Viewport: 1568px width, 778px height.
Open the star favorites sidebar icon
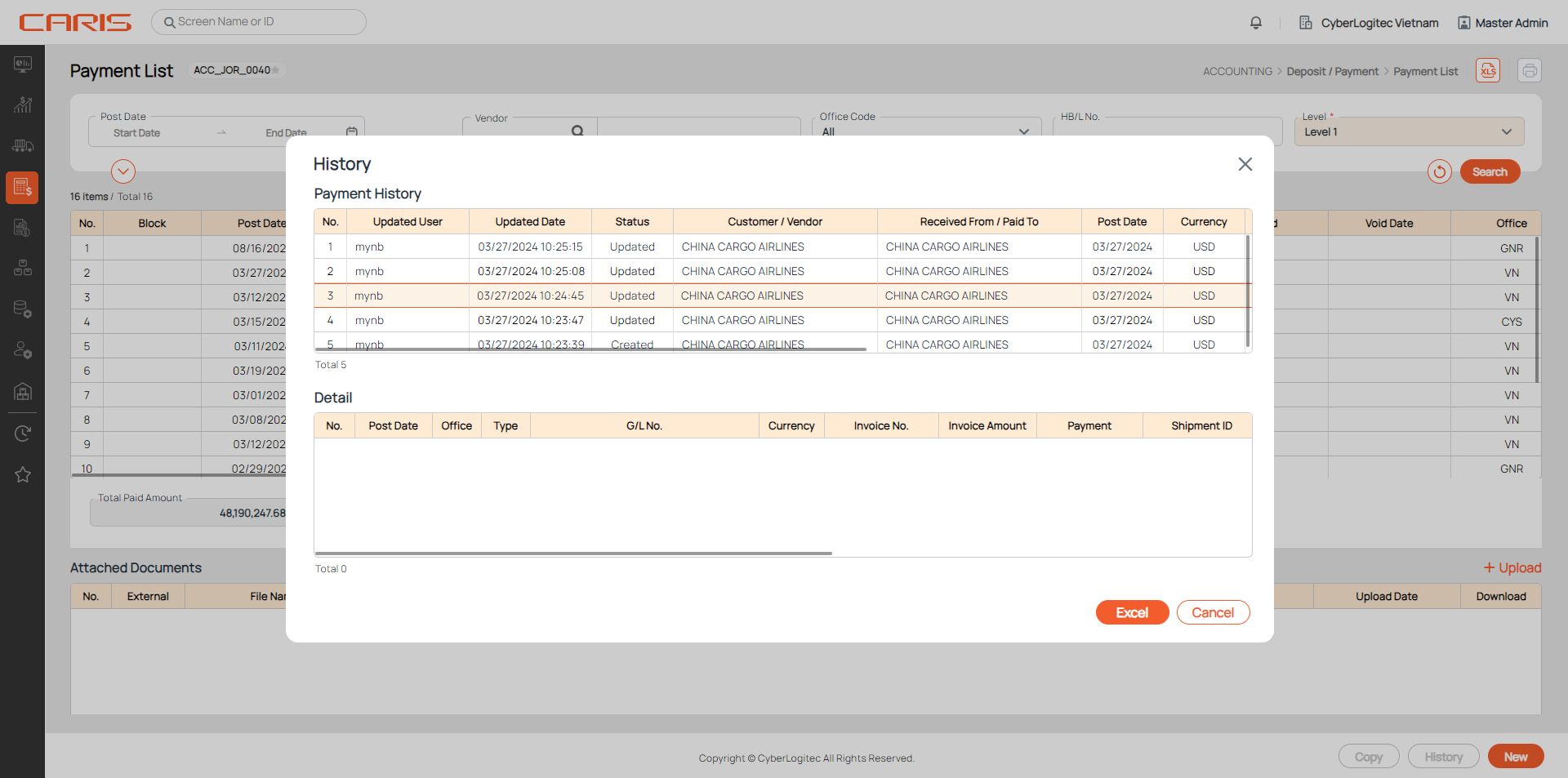point(23,474)
